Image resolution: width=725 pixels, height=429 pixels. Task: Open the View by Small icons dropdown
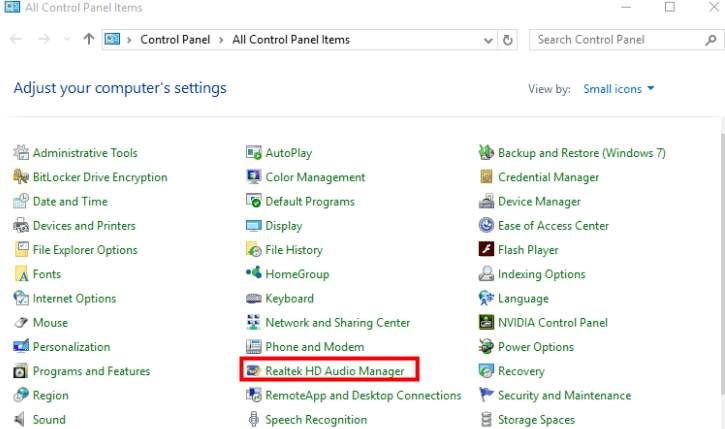(x=619, y=89)
